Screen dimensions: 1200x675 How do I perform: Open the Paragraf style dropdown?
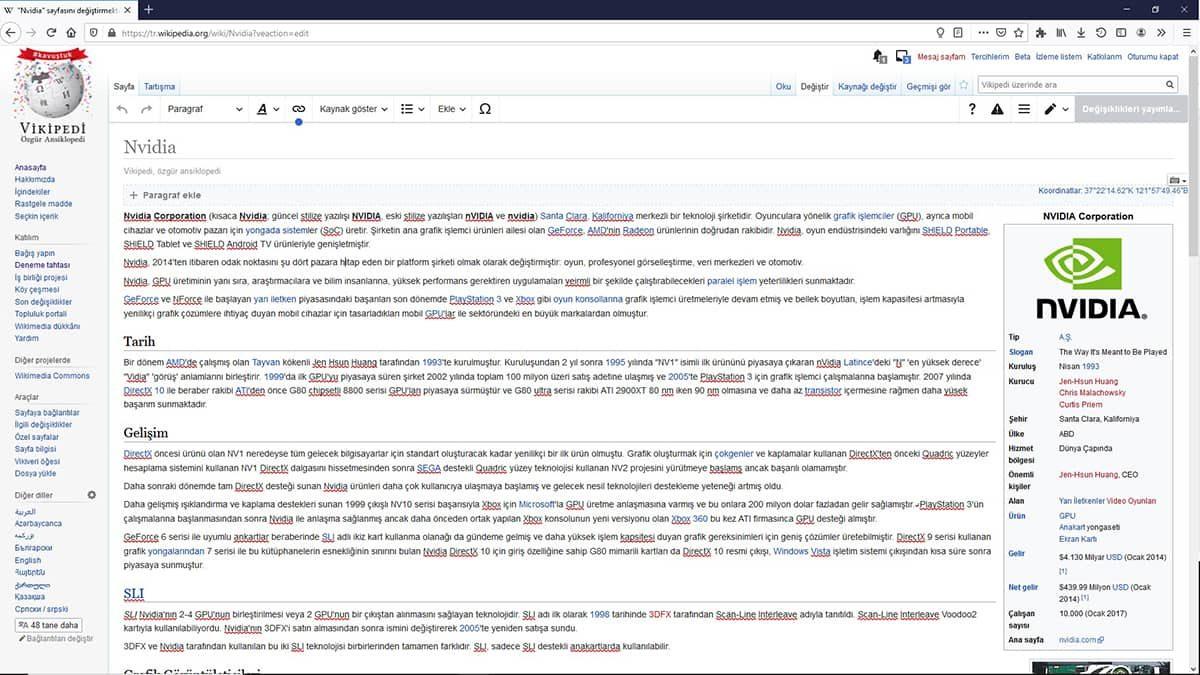pyautogui.click(x=210, y=109)
